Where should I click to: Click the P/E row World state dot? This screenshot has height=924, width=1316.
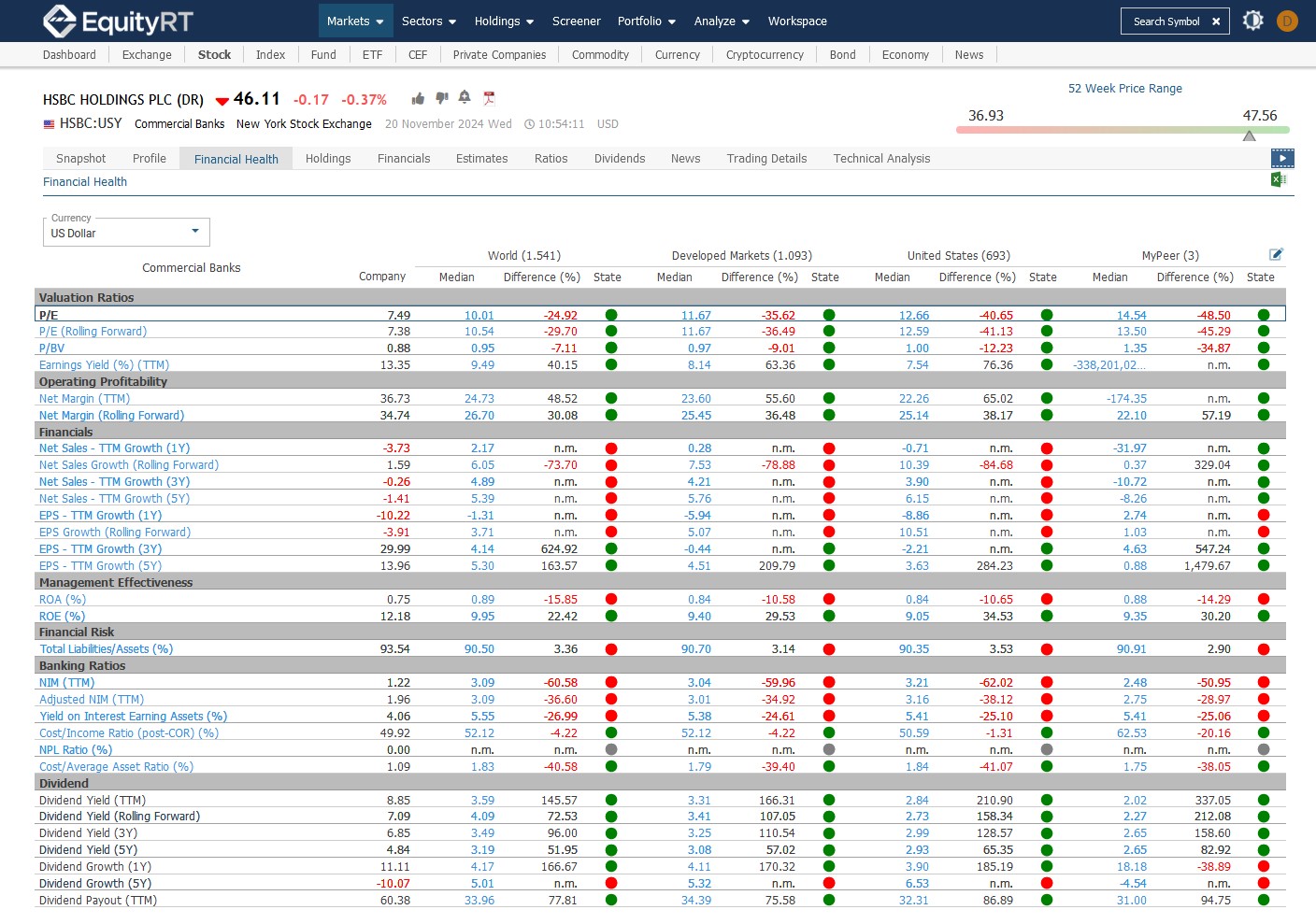click(x=611, y=316)
